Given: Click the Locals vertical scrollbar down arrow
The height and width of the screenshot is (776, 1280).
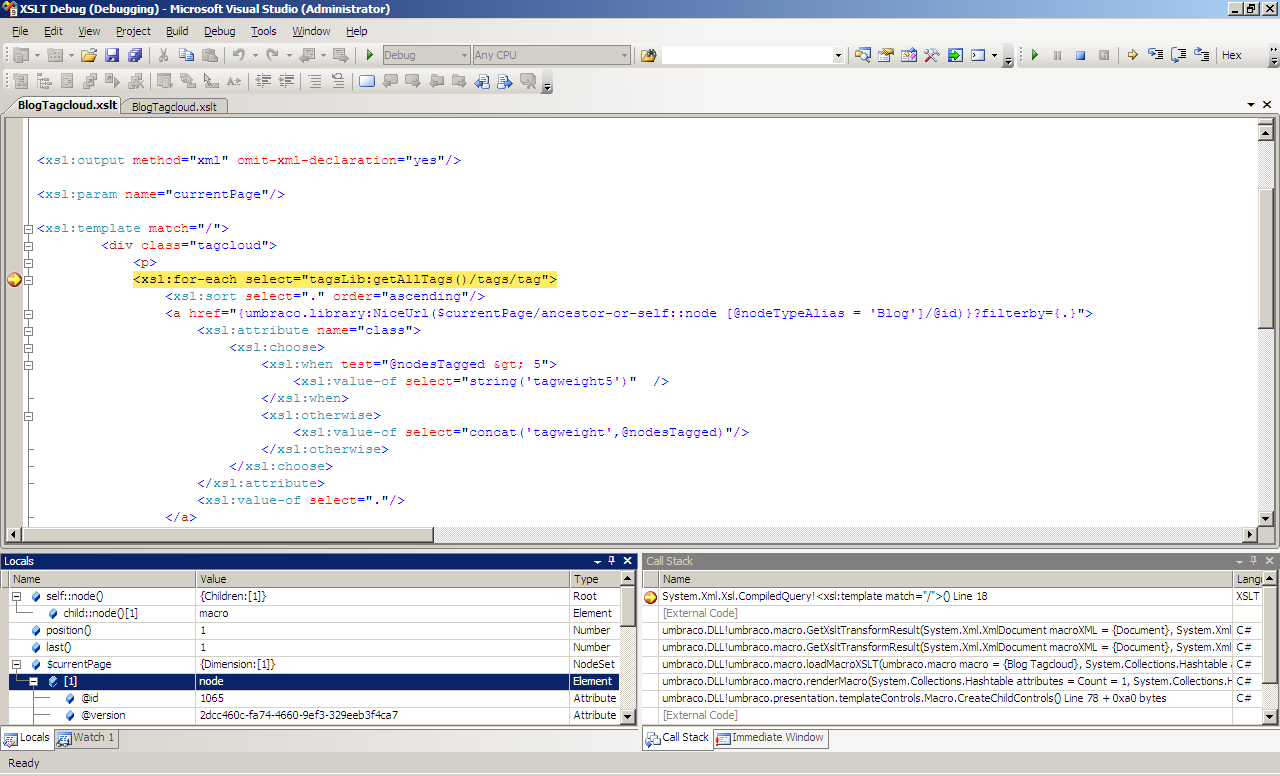Looking at the screenshot, I should coord(628,716).
